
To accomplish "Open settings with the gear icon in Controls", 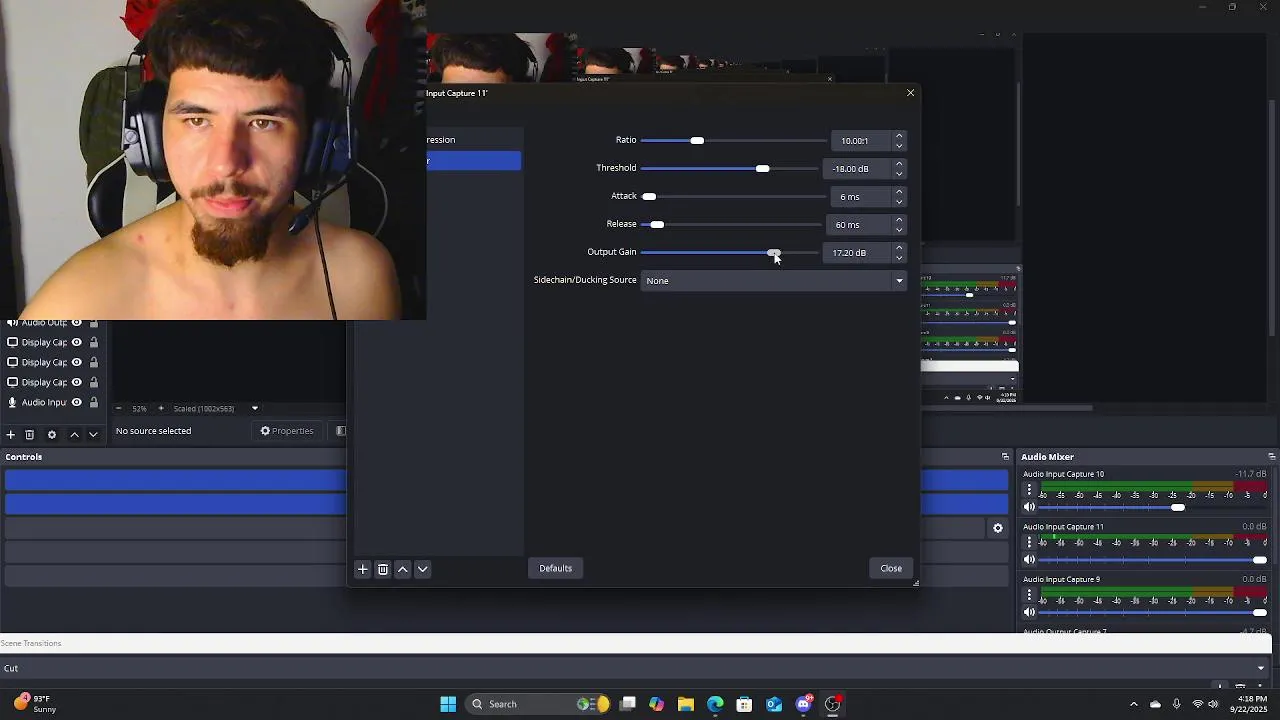I will 997,528.
